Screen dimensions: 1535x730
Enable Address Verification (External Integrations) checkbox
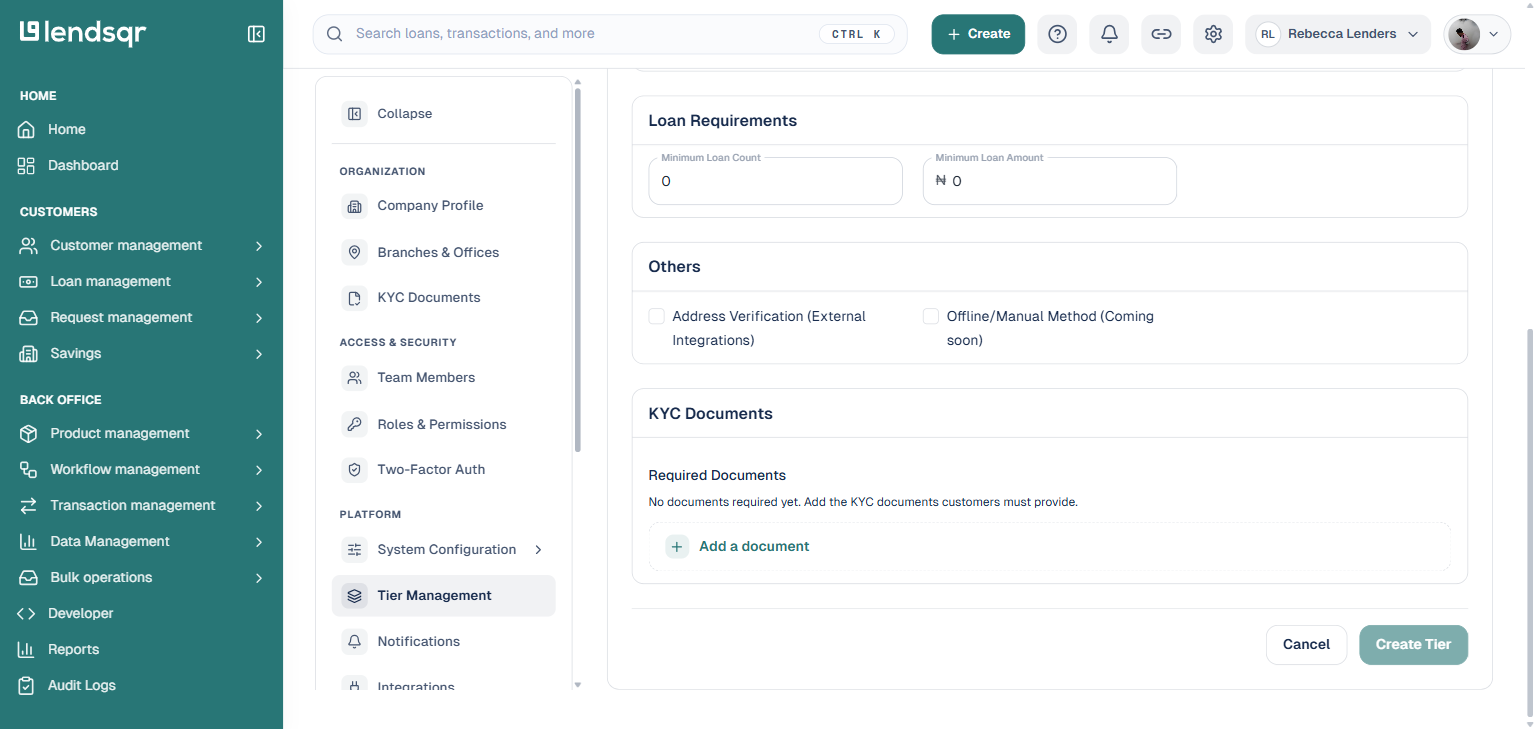[657, 317]
